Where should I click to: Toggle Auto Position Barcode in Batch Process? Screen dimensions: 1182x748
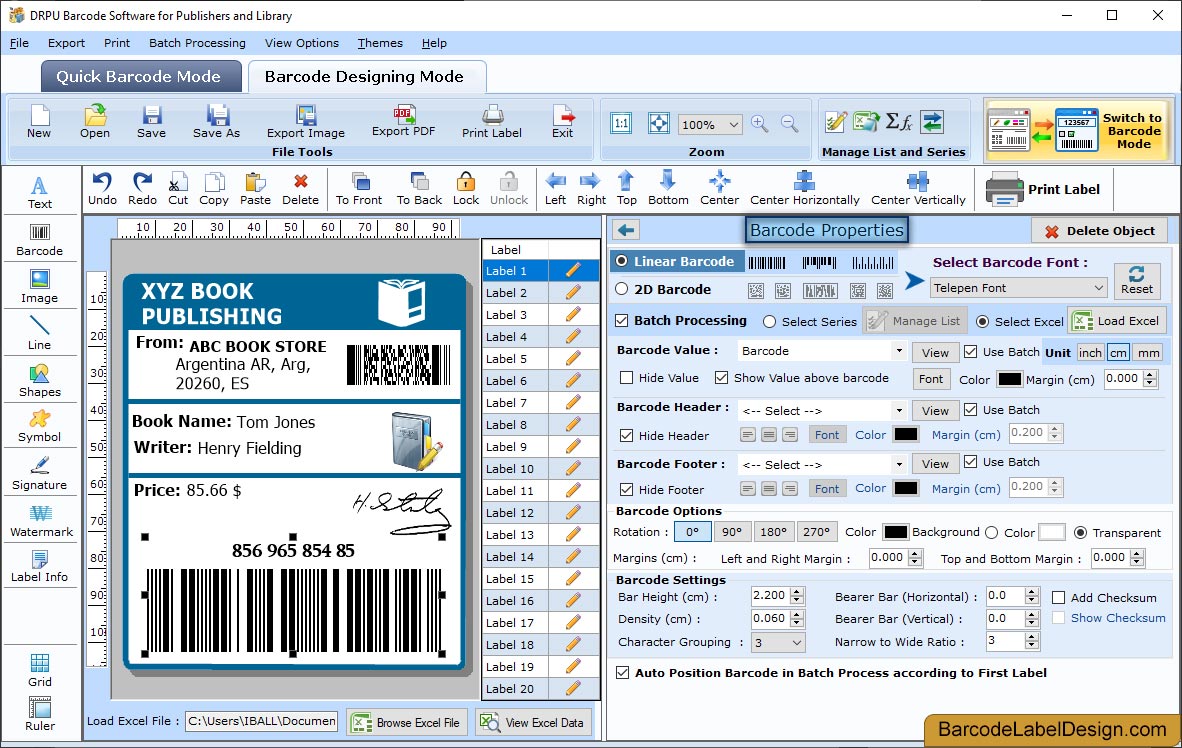pyautogui.click(x=622, y=673)
